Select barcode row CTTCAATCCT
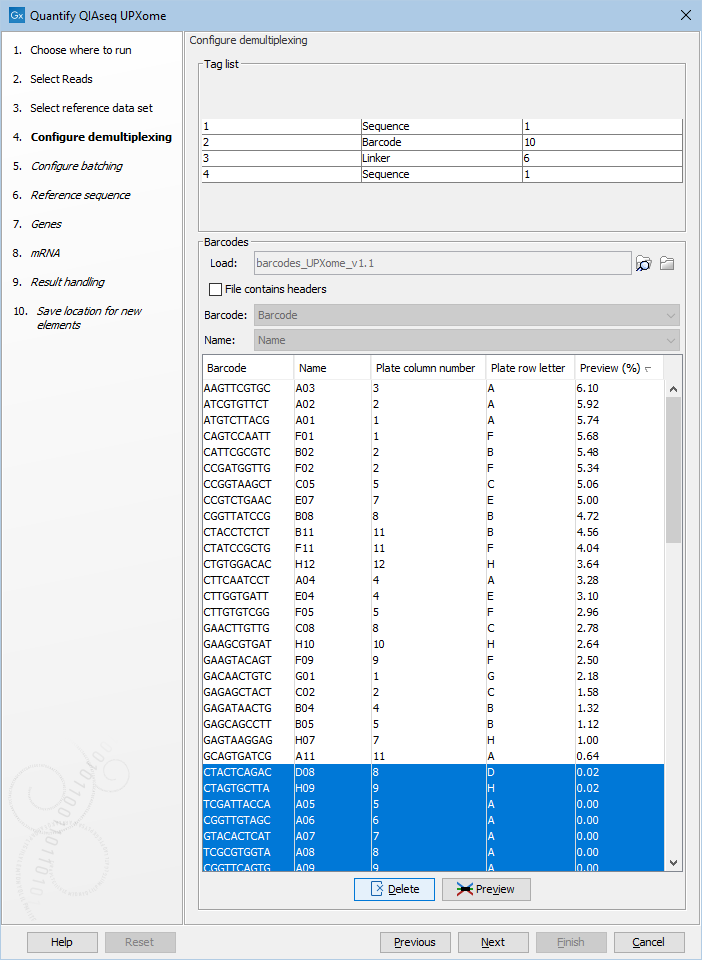This screenshot has width=702, height=960. coord(433,580)
